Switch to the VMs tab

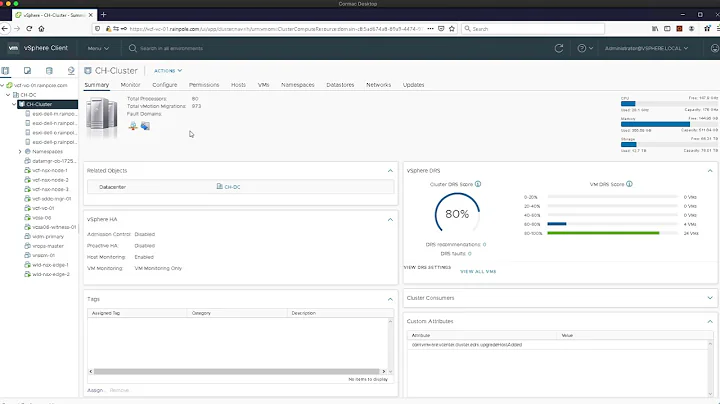coord(263,85)
